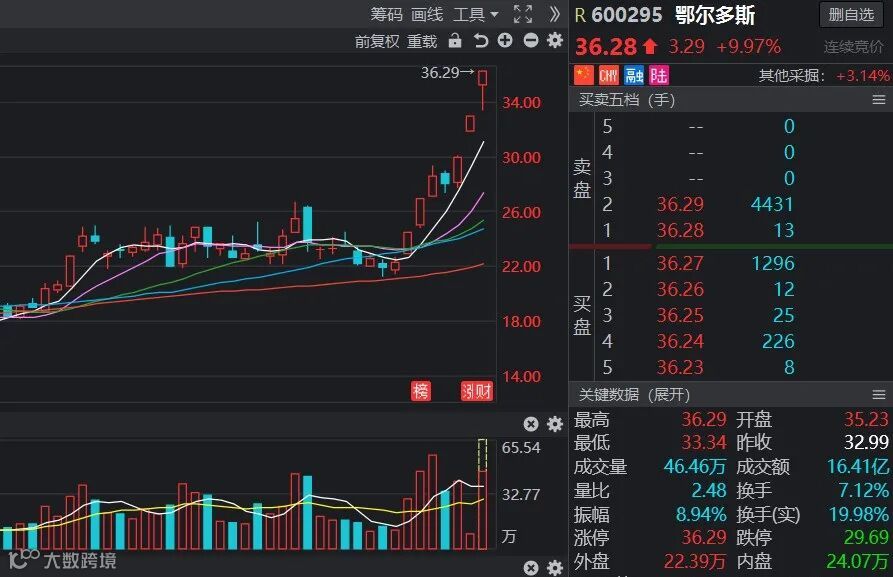Open chart settings gear in top toolbar
Image resolution: width=893 pixels, height=577 pixels.
[555, 40]
